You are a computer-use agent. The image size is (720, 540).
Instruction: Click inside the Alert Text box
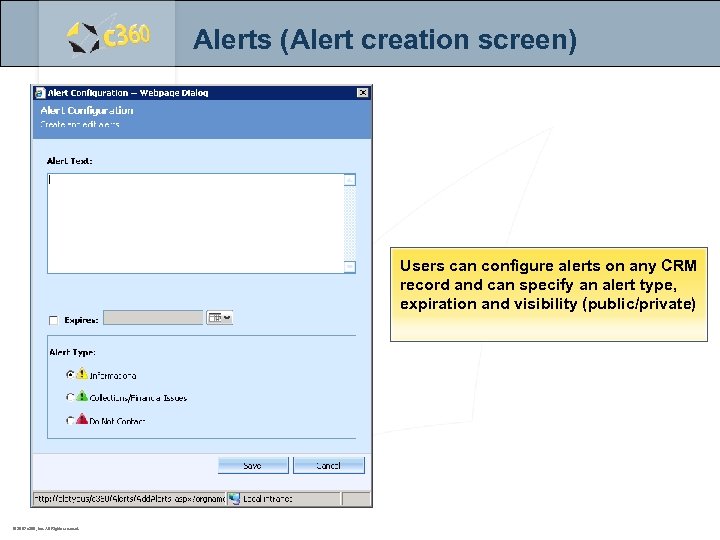(x=196, y=223)
